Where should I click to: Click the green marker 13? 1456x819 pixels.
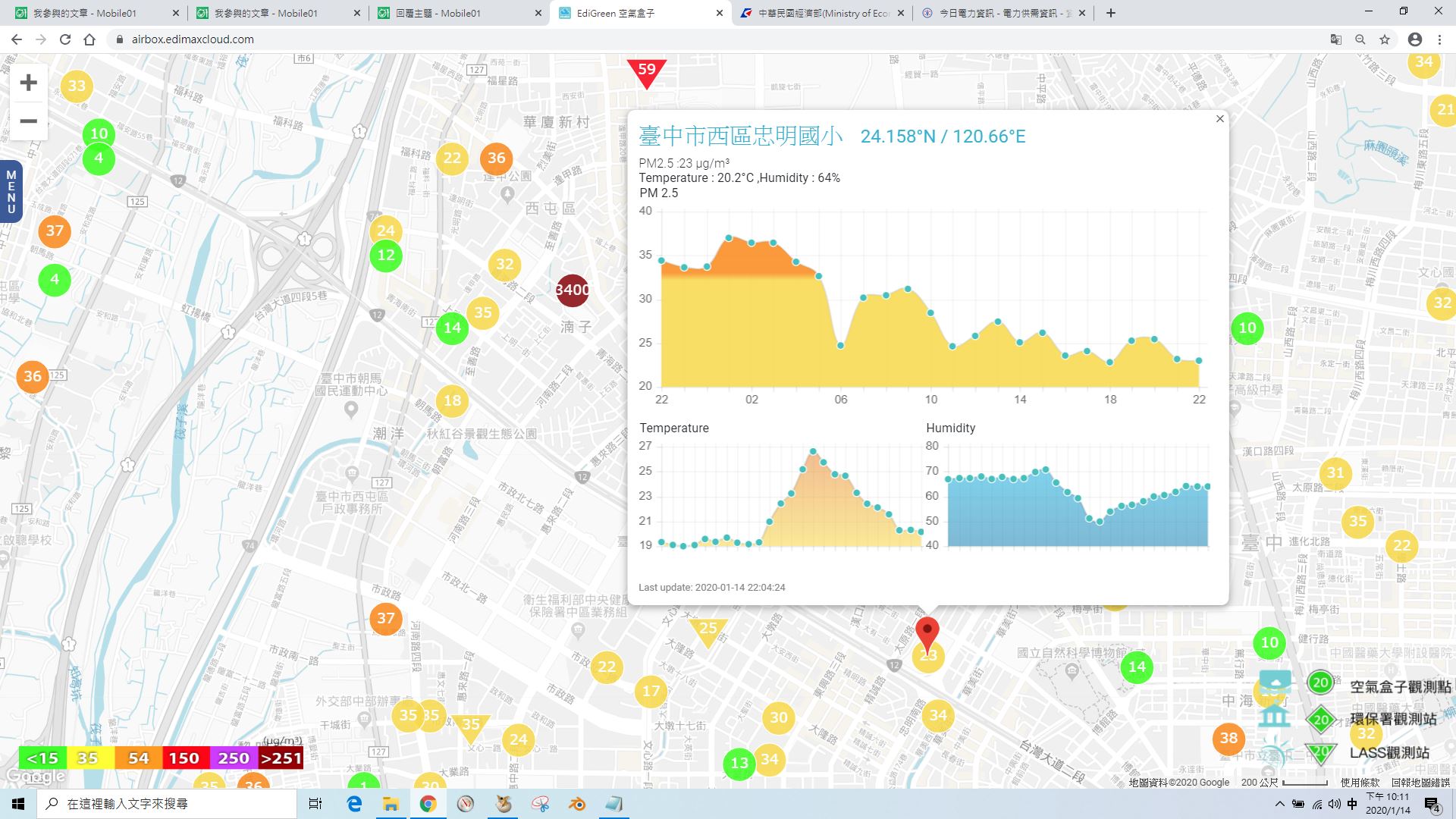point(739,764)
